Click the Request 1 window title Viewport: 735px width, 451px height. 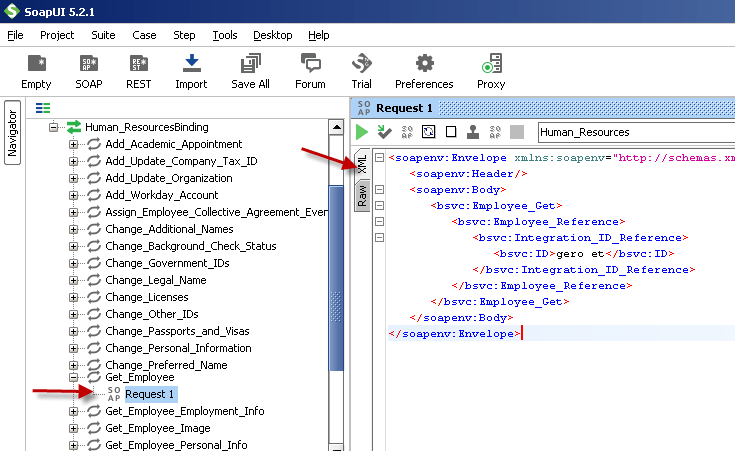404,108
